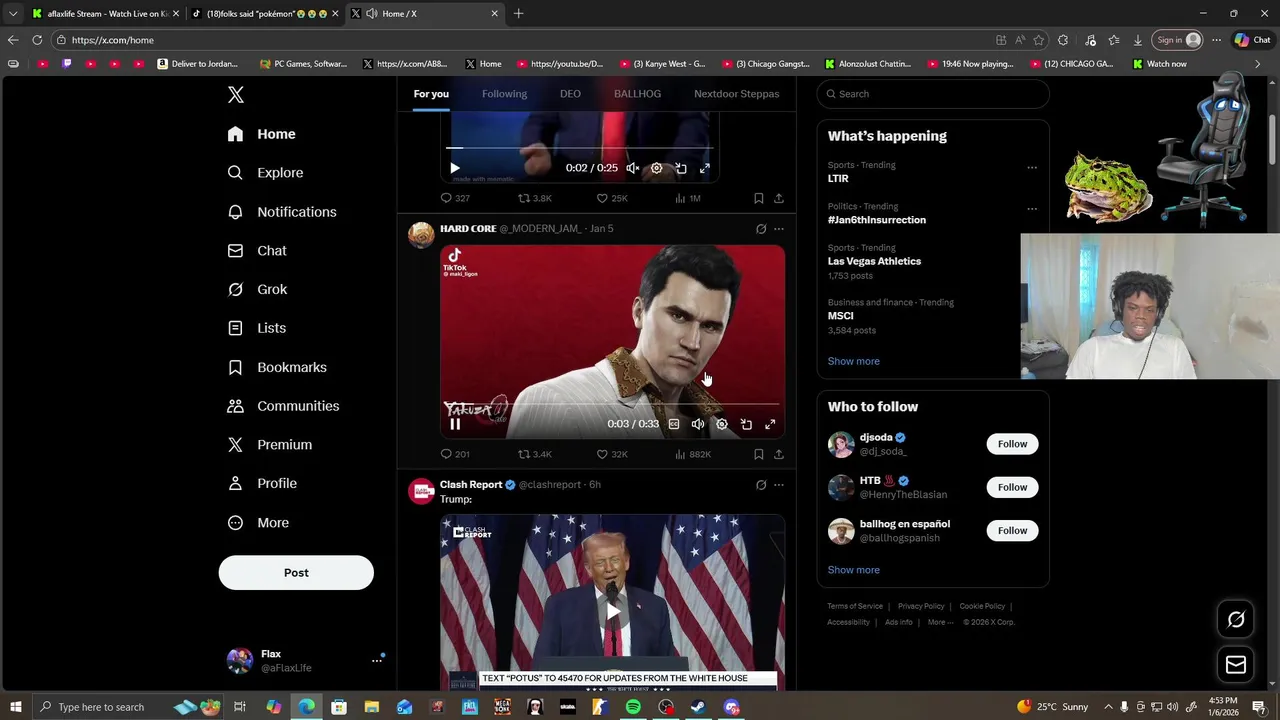Follow ballhog en español

coord(1012,531)
